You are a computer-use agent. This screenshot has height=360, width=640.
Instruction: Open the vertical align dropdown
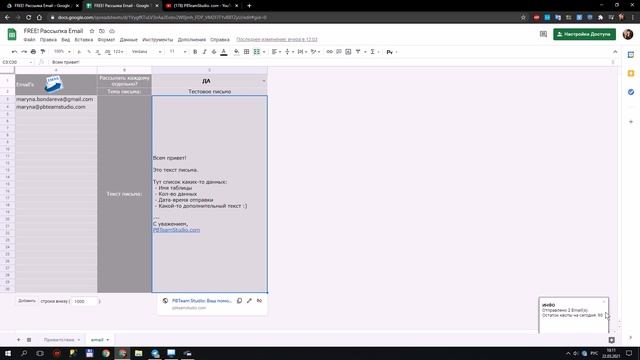pos(289,52)
